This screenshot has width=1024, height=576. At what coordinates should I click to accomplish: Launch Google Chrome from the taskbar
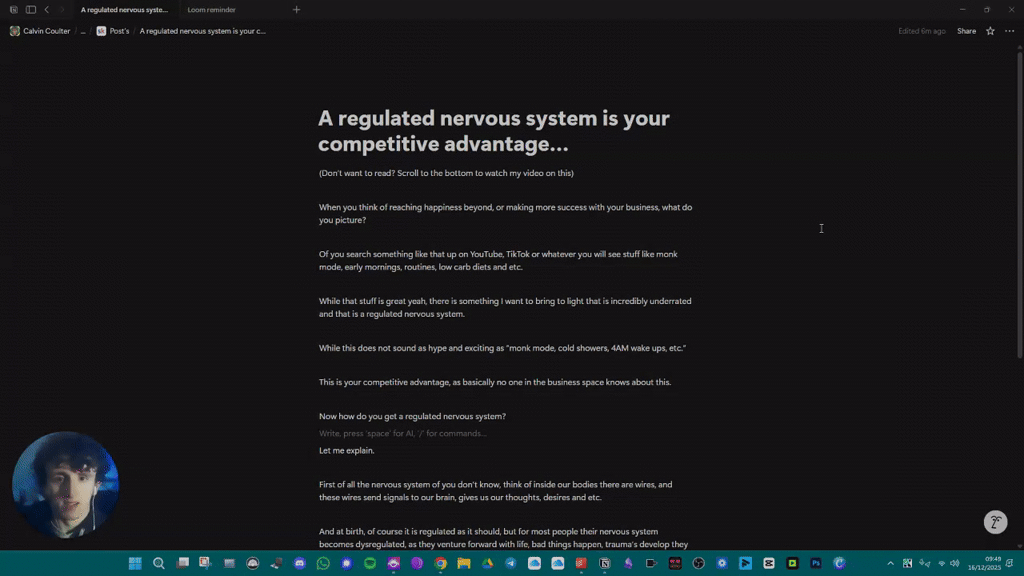tap(439, 563)
